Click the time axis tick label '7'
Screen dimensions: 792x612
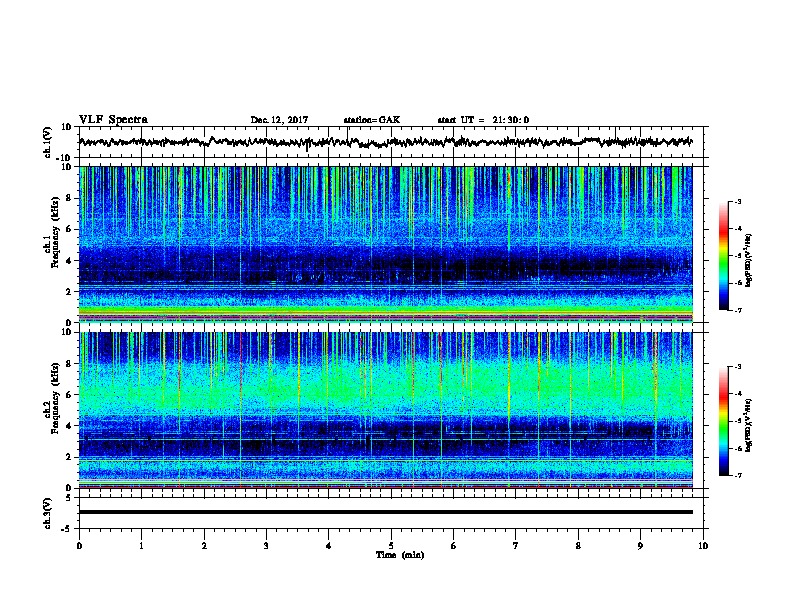pos(516,546)
